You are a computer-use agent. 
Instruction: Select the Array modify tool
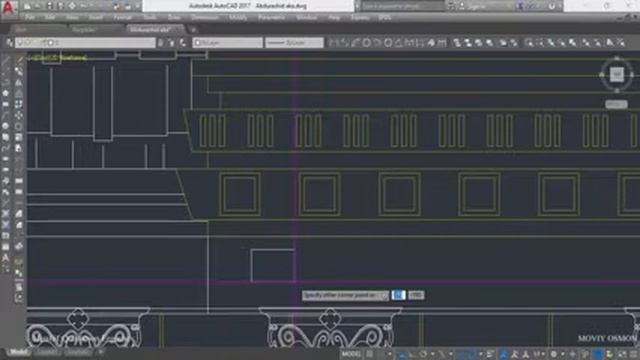point(19,104)
